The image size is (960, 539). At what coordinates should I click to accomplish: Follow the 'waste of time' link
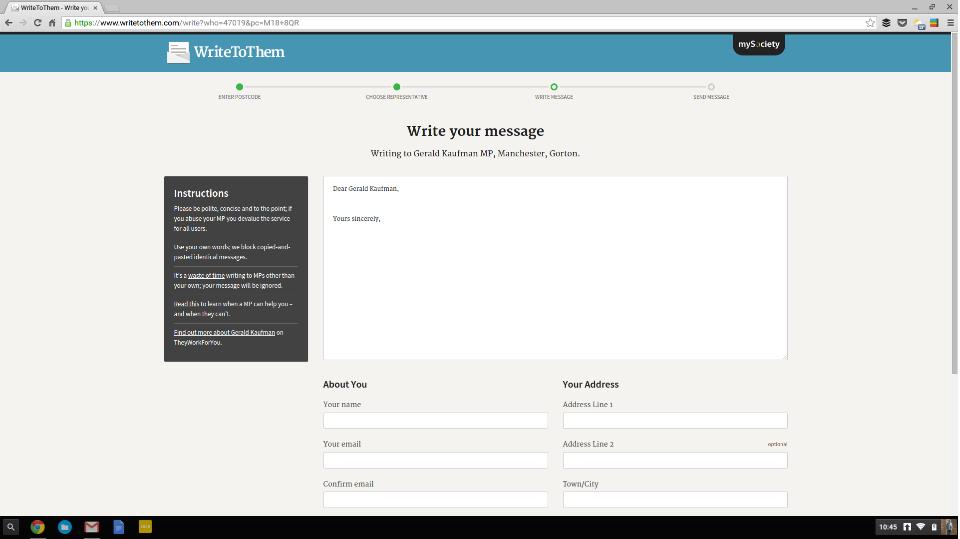[x=206, y=275]
